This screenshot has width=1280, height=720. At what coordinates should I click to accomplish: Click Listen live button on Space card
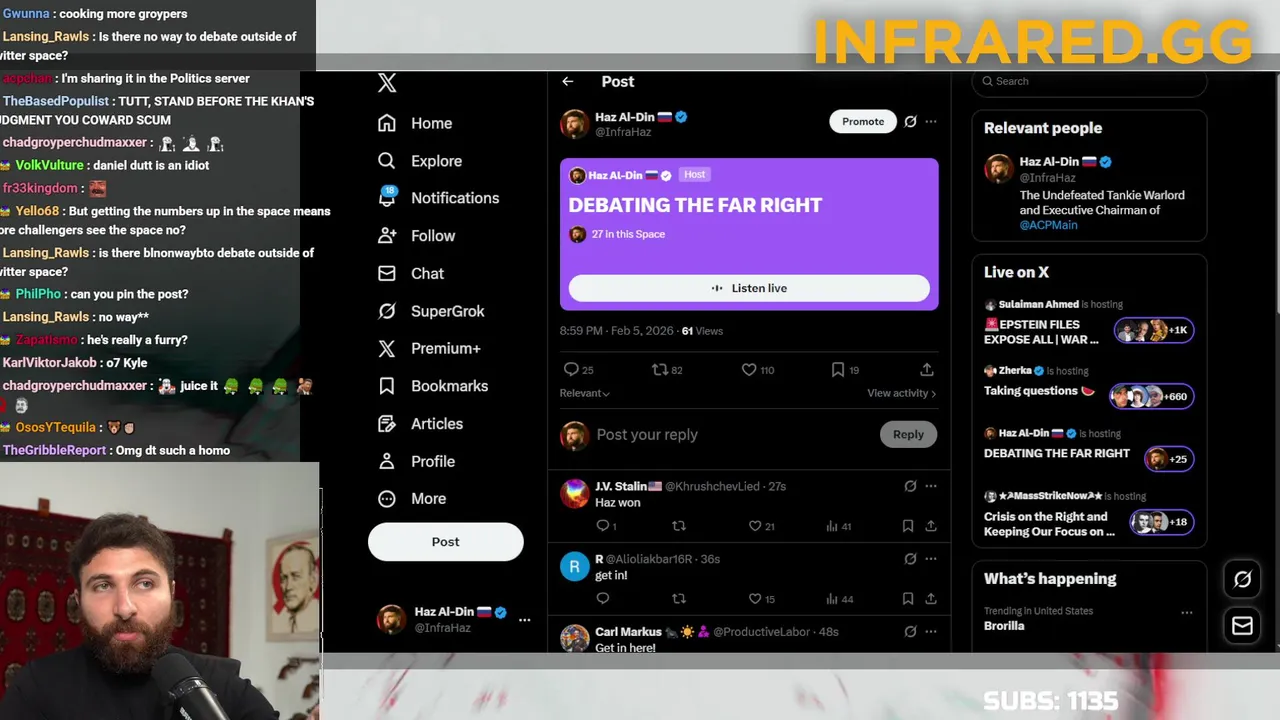click(749, 288)
